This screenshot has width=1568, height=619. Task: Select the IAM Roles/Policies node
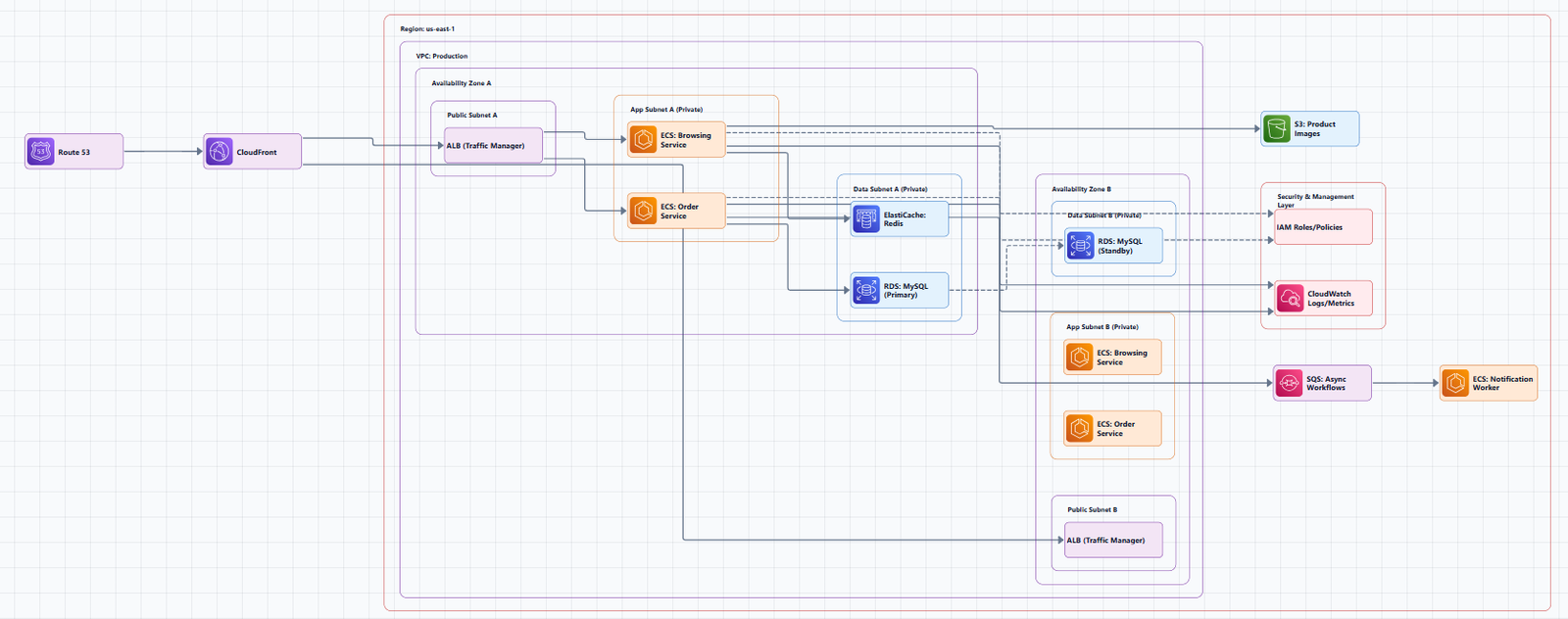click(x=1323, y=226)
